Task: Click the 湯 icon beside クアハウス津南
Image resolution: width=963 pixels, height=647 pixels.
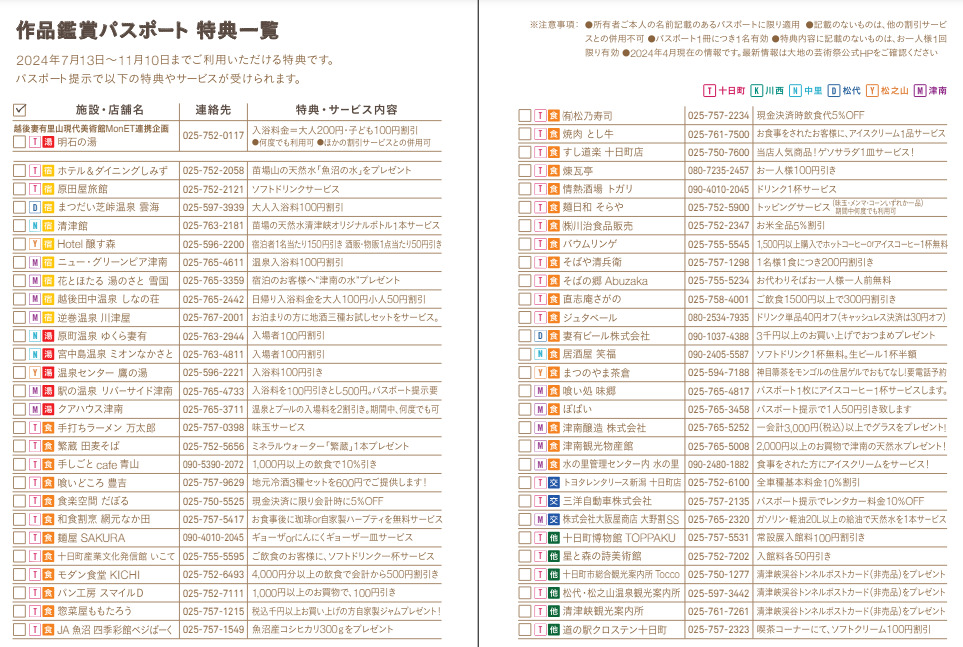Action: point(49,409)
